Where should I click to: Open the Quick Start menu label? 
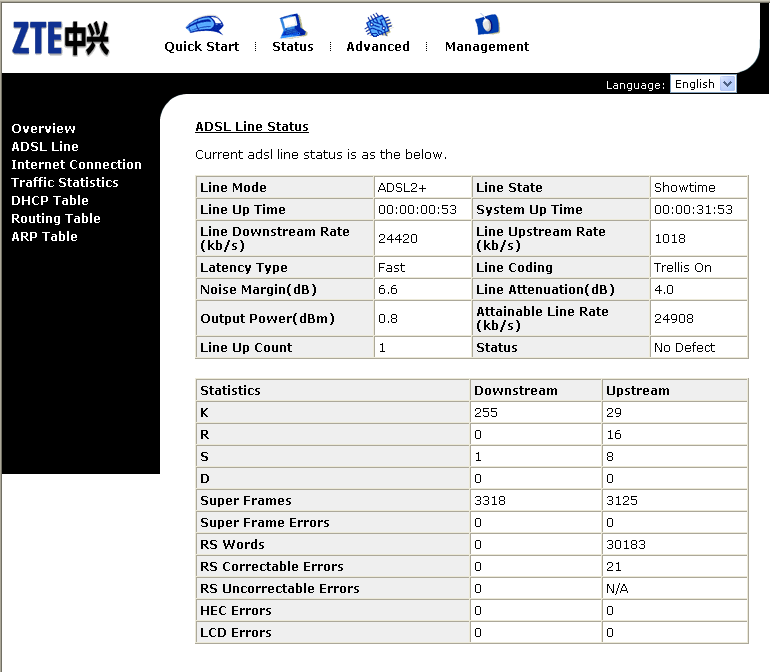202,47
